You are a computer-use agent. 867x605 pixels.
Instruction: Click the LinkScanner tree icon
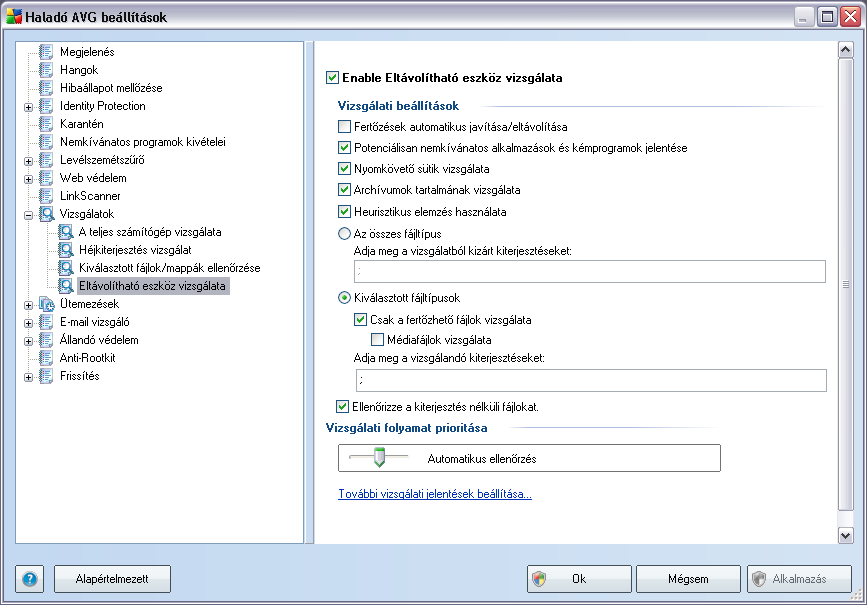pos(46,196)
